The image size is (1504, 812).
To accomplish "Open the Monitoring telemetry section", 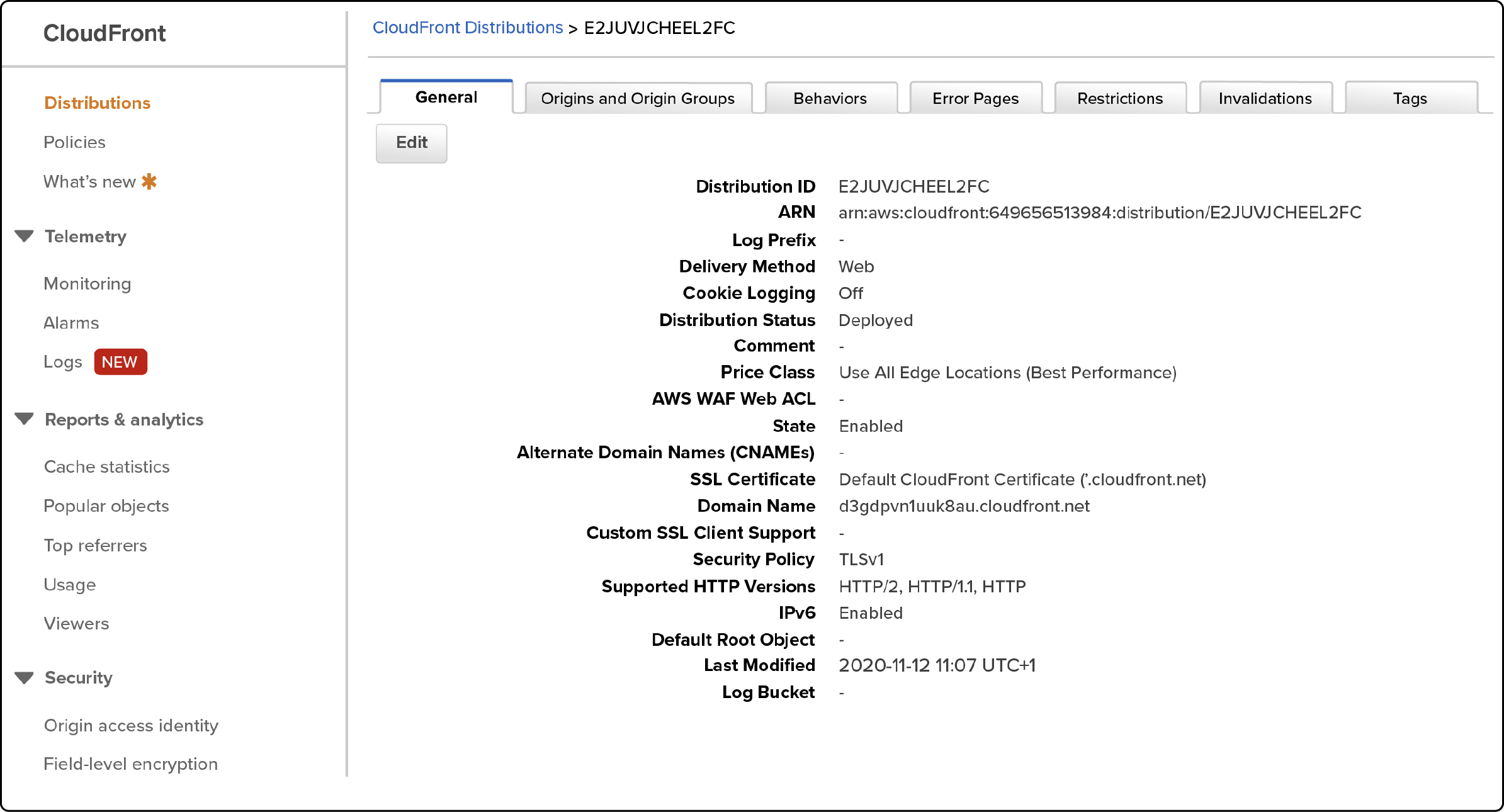I will [x=87, y=283].
